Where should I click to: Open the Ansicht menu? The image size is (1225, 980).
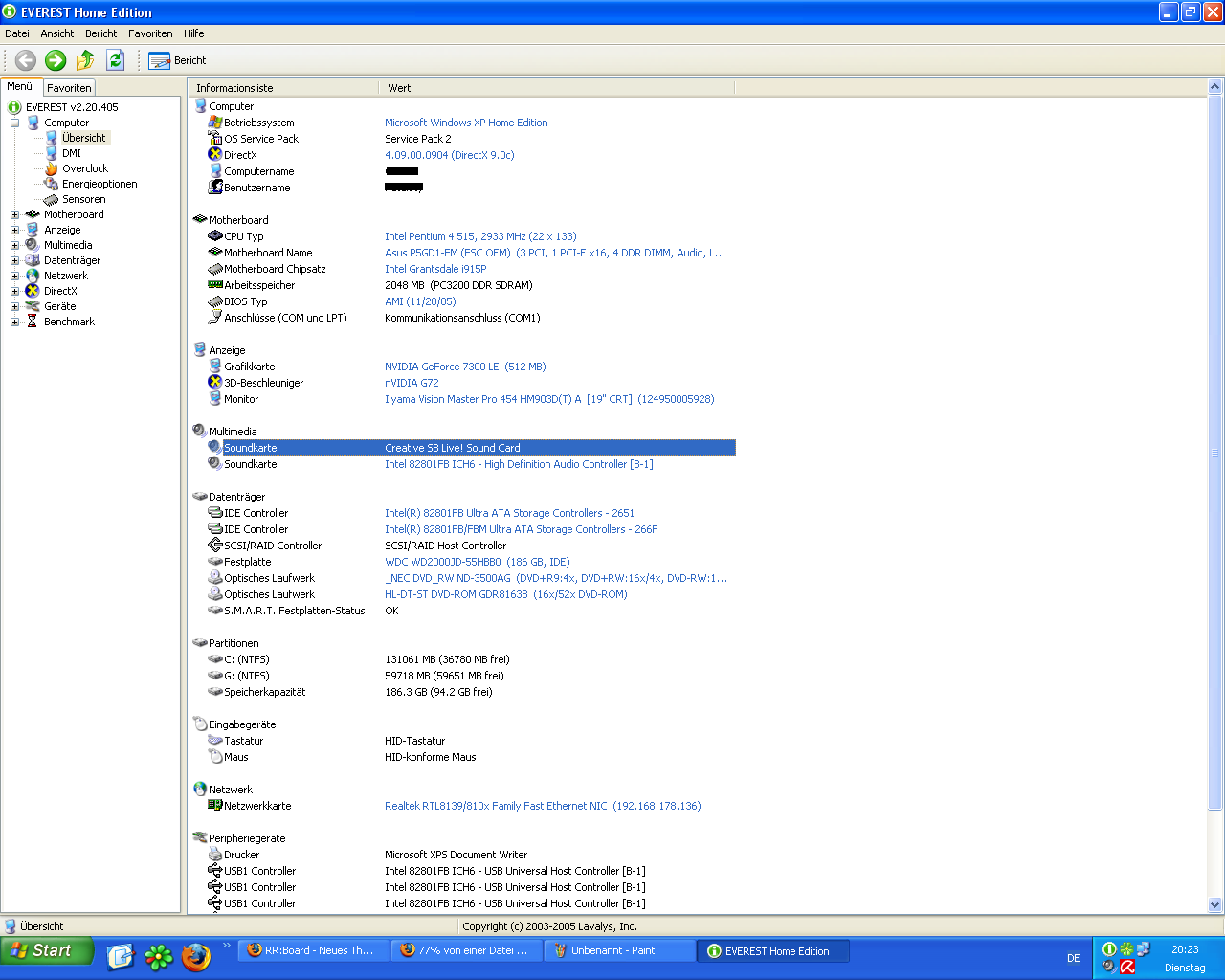pyautogui.click(x=57, y=33)
